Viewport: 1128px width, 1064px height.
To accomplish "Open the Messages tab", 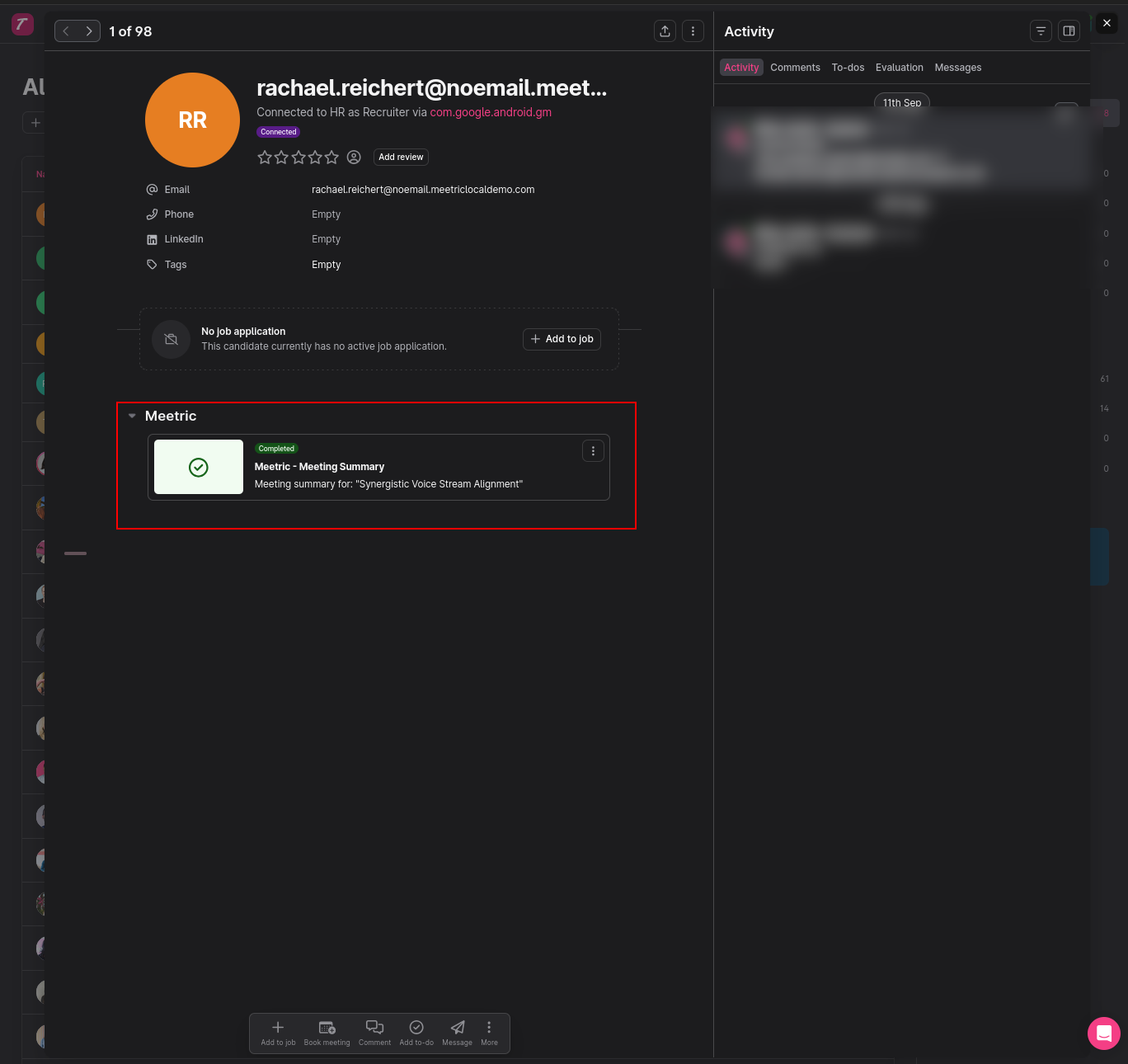I will 957,68.
